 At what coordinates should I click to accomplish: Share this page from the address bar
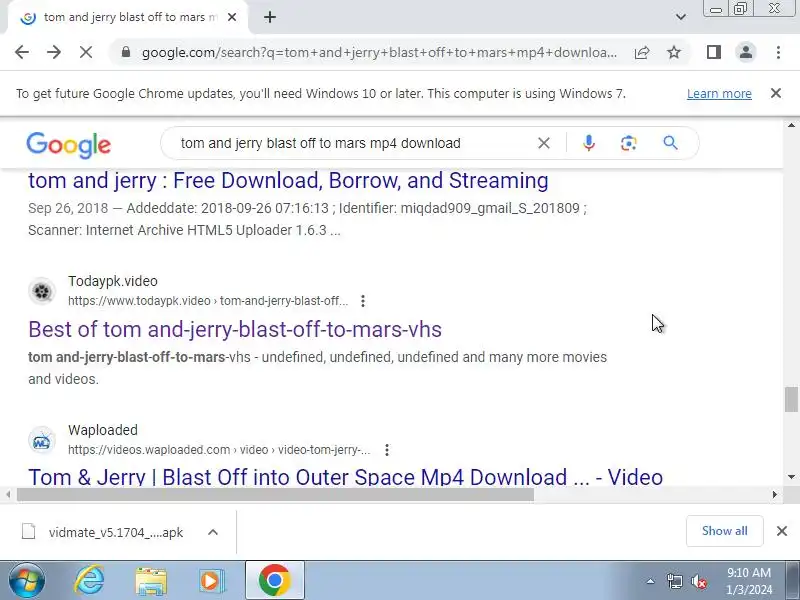pyautogui.click(x=642, y=52)
